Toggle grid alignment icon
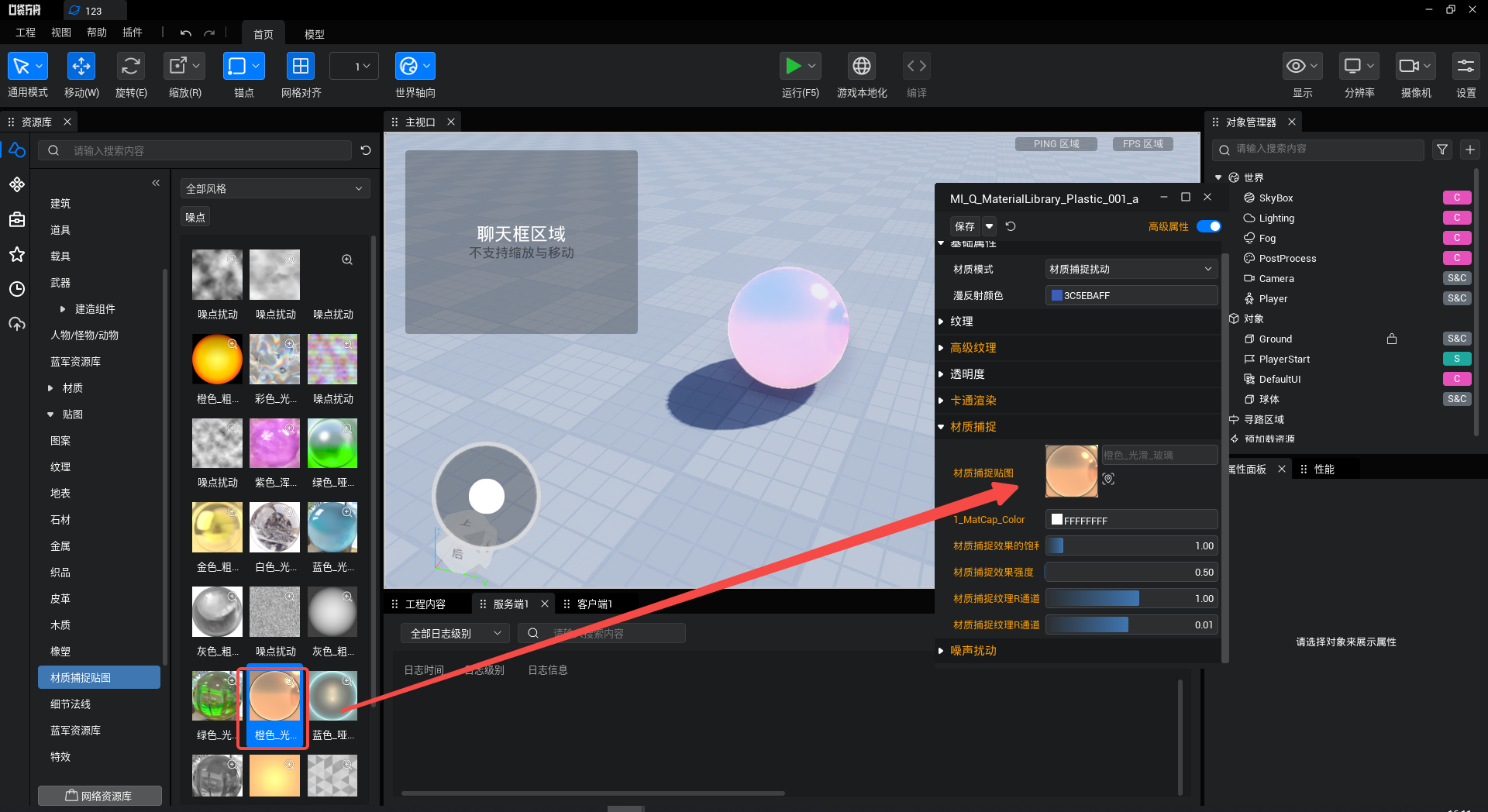 coord(301,67)
